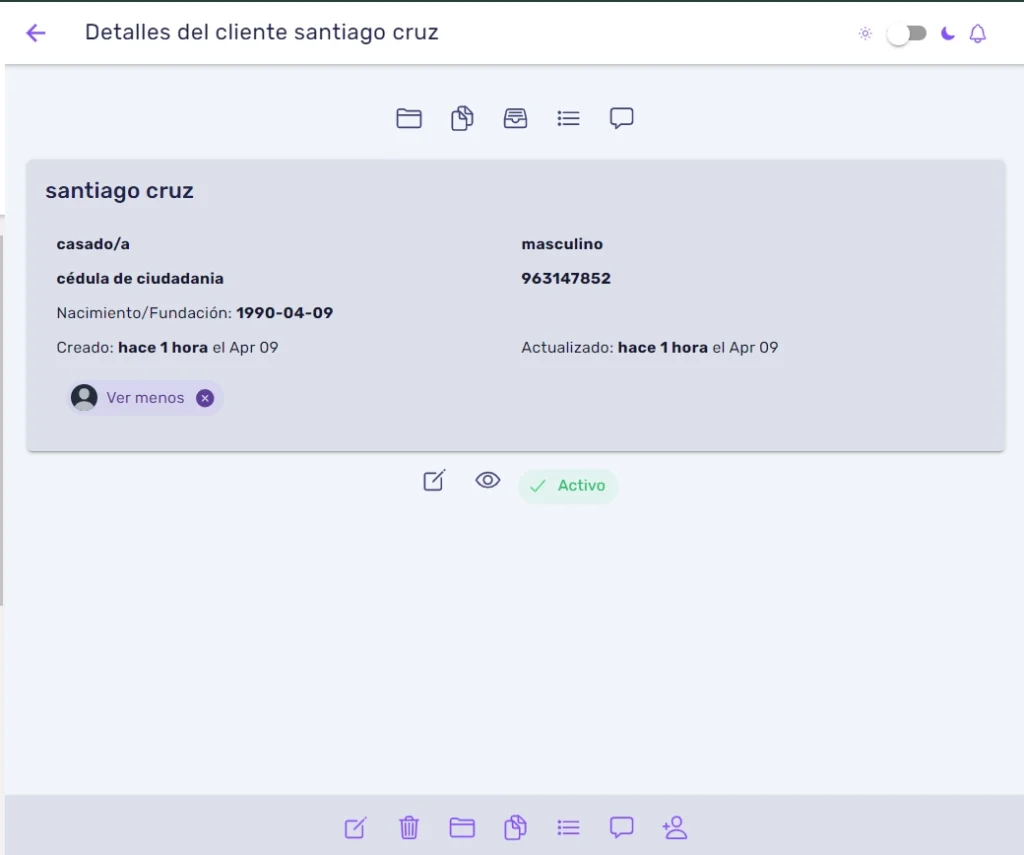Open the list icon above the client card
The width and height of the screenshot is (1024, 855).
pyautogui.click(x=568, y=118)
